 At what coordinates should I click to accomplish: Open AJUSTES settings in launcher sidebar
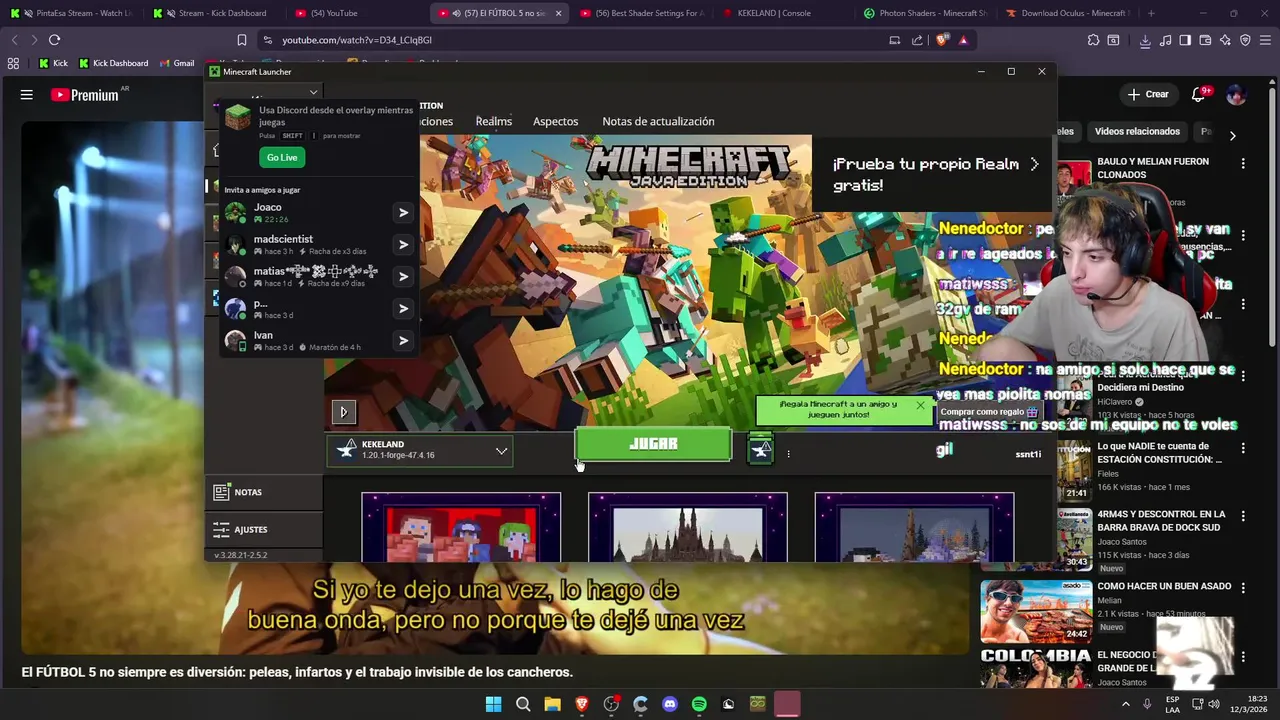click(x=264, y=529)
